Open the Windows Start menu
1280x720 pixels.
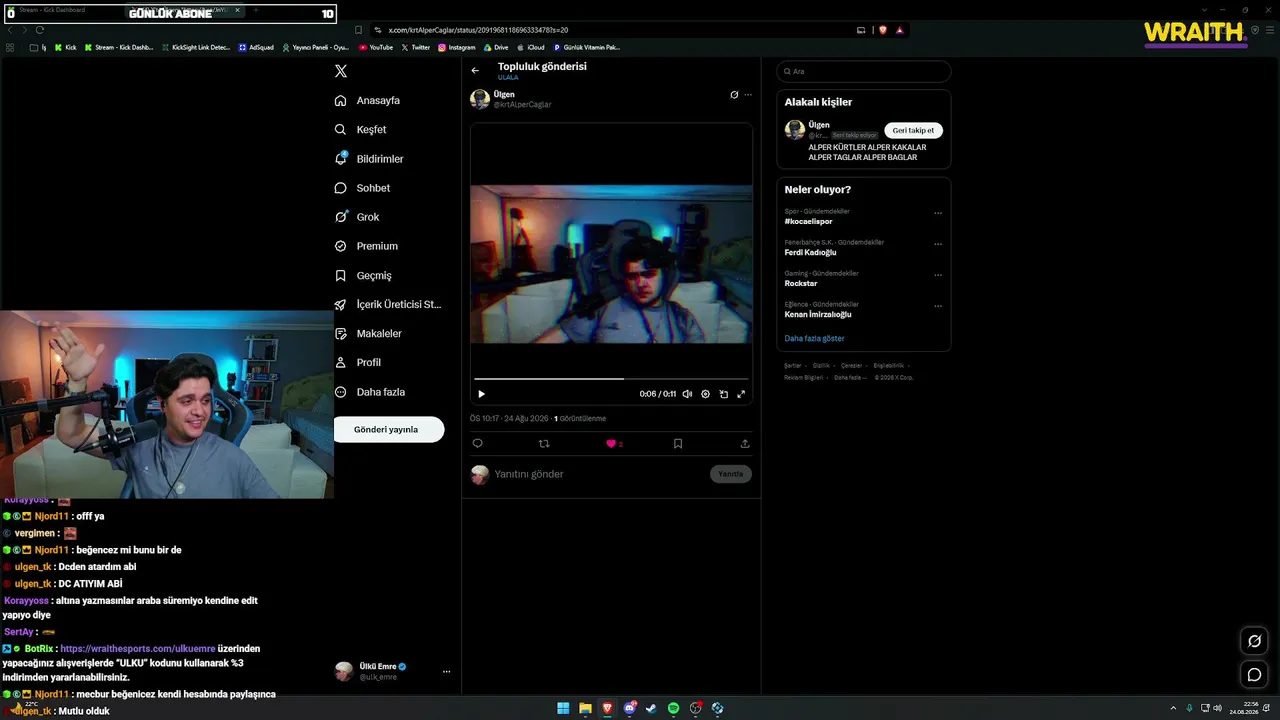click(x=563, y=708)
